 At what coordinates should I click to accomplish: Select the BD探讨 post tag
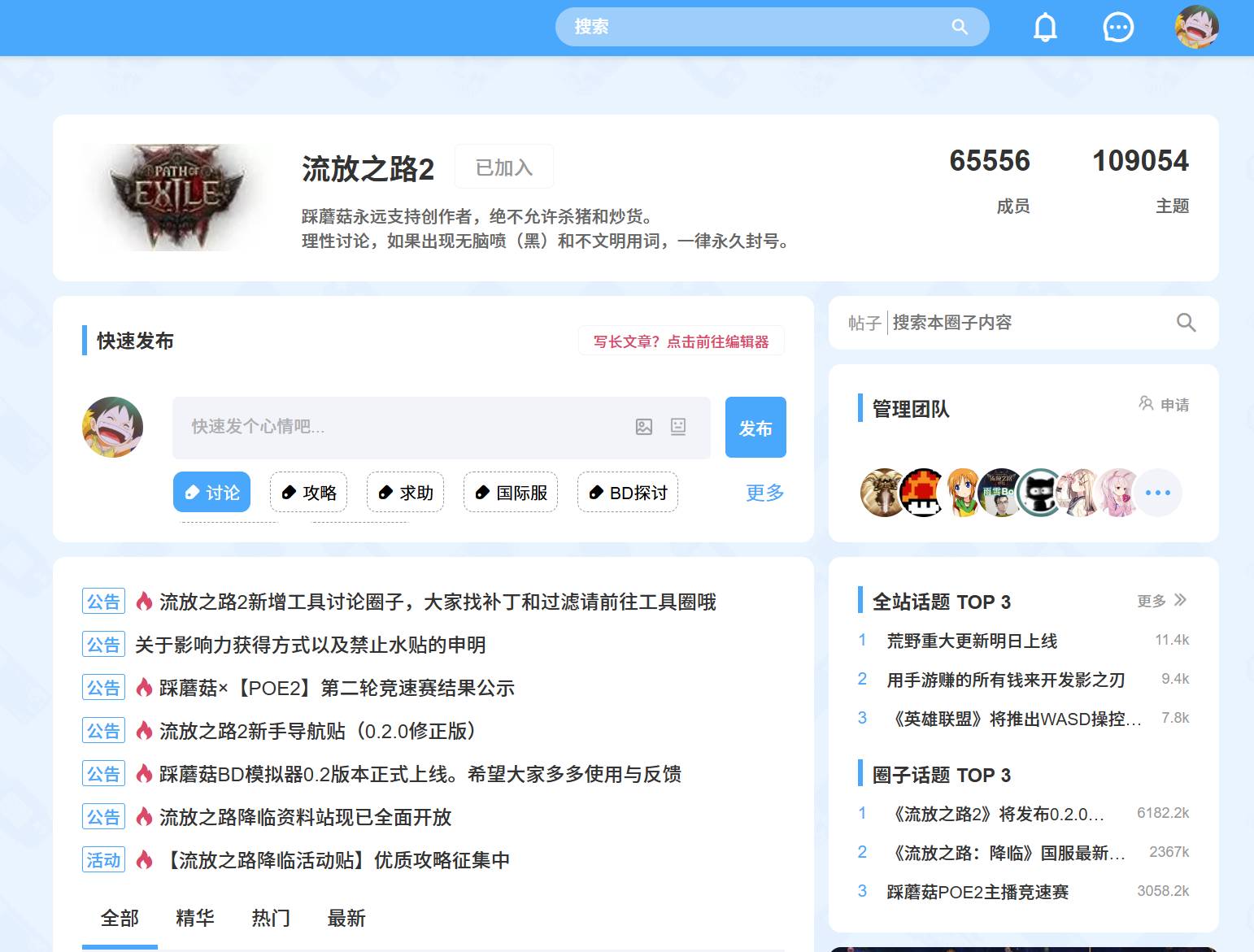pos(628,493)
